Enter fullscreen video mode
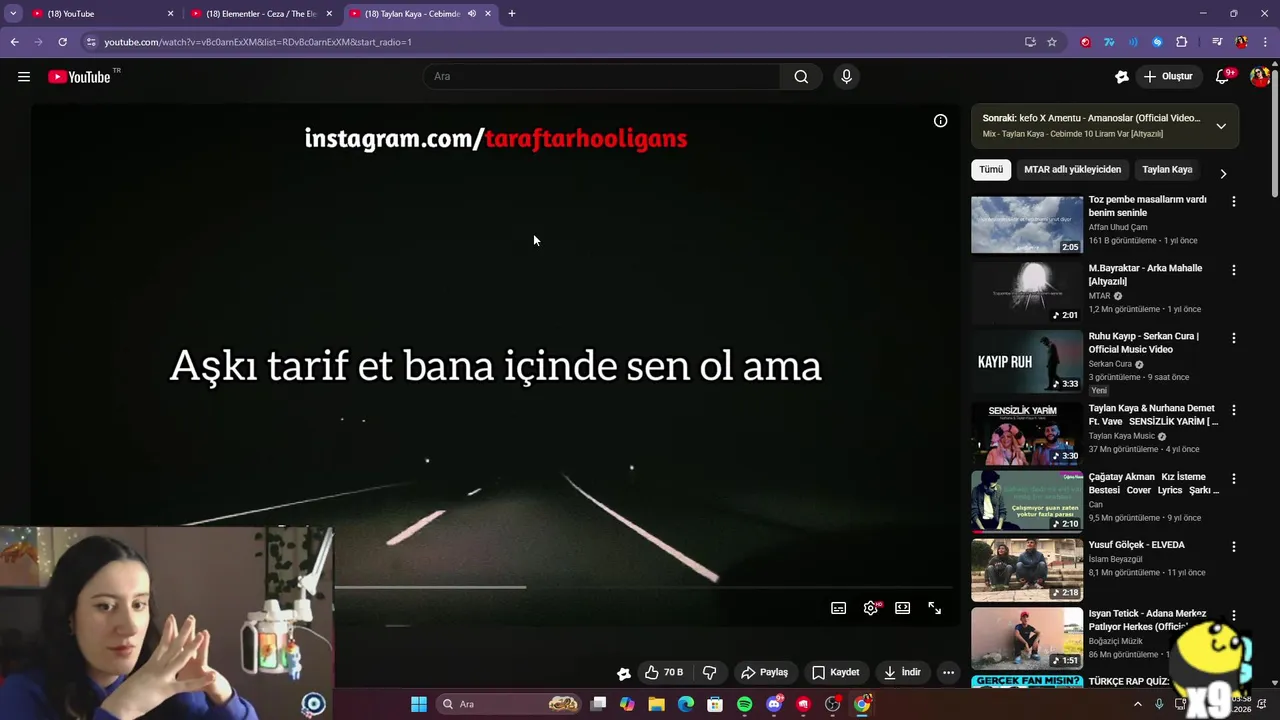The width and height of the screenshot is (1280, 720). [935, 608]
